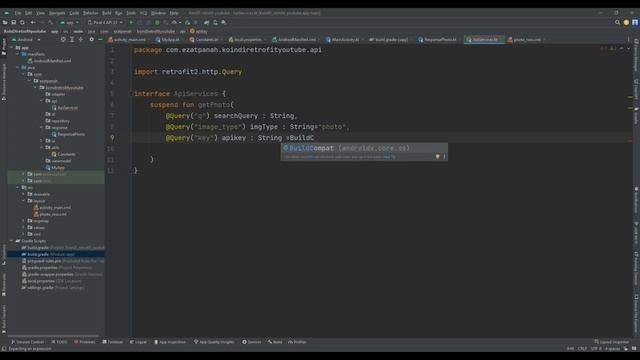Open the Layout Inspector tool window
This screenshot has width=640, height=360.
pos(611,342)
